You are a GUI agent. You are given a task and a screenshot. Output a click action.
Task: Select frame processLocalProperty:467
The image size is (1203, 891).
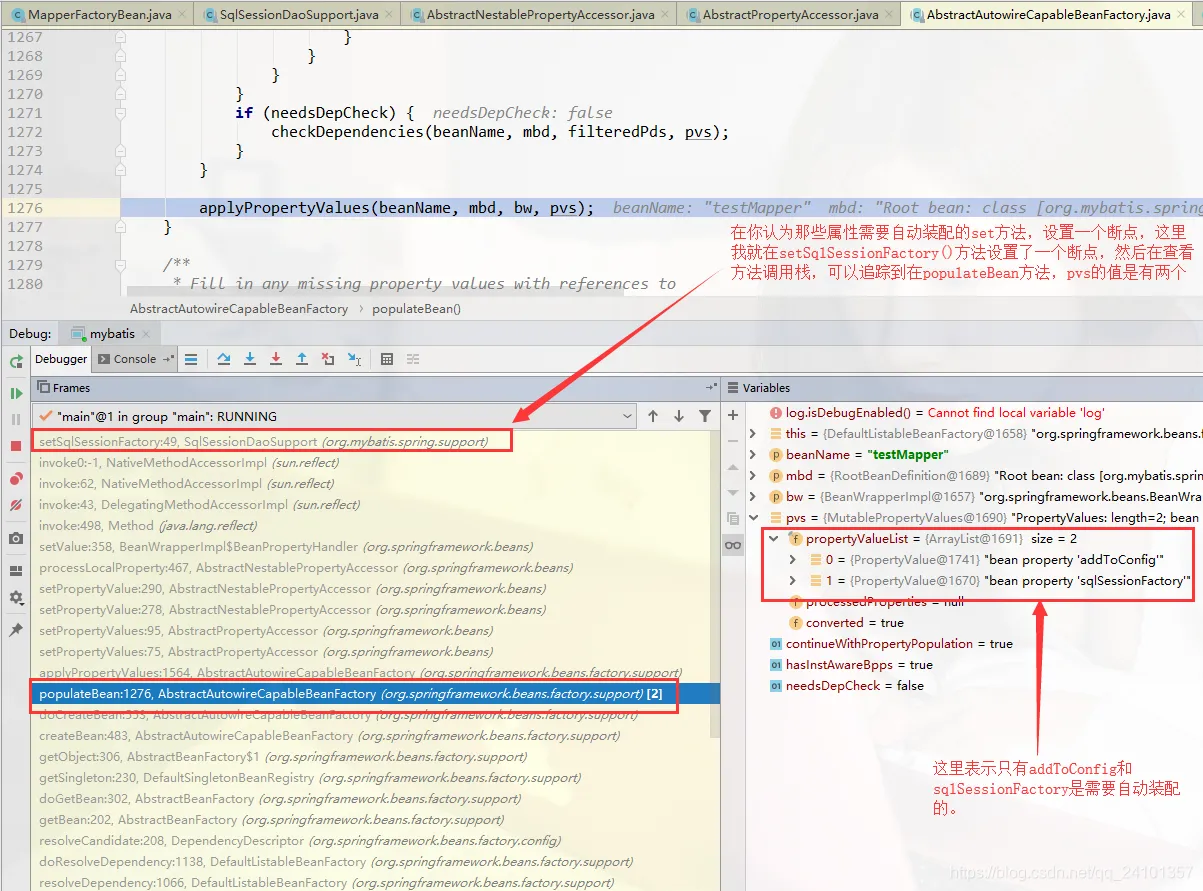[x=374, y=567]
